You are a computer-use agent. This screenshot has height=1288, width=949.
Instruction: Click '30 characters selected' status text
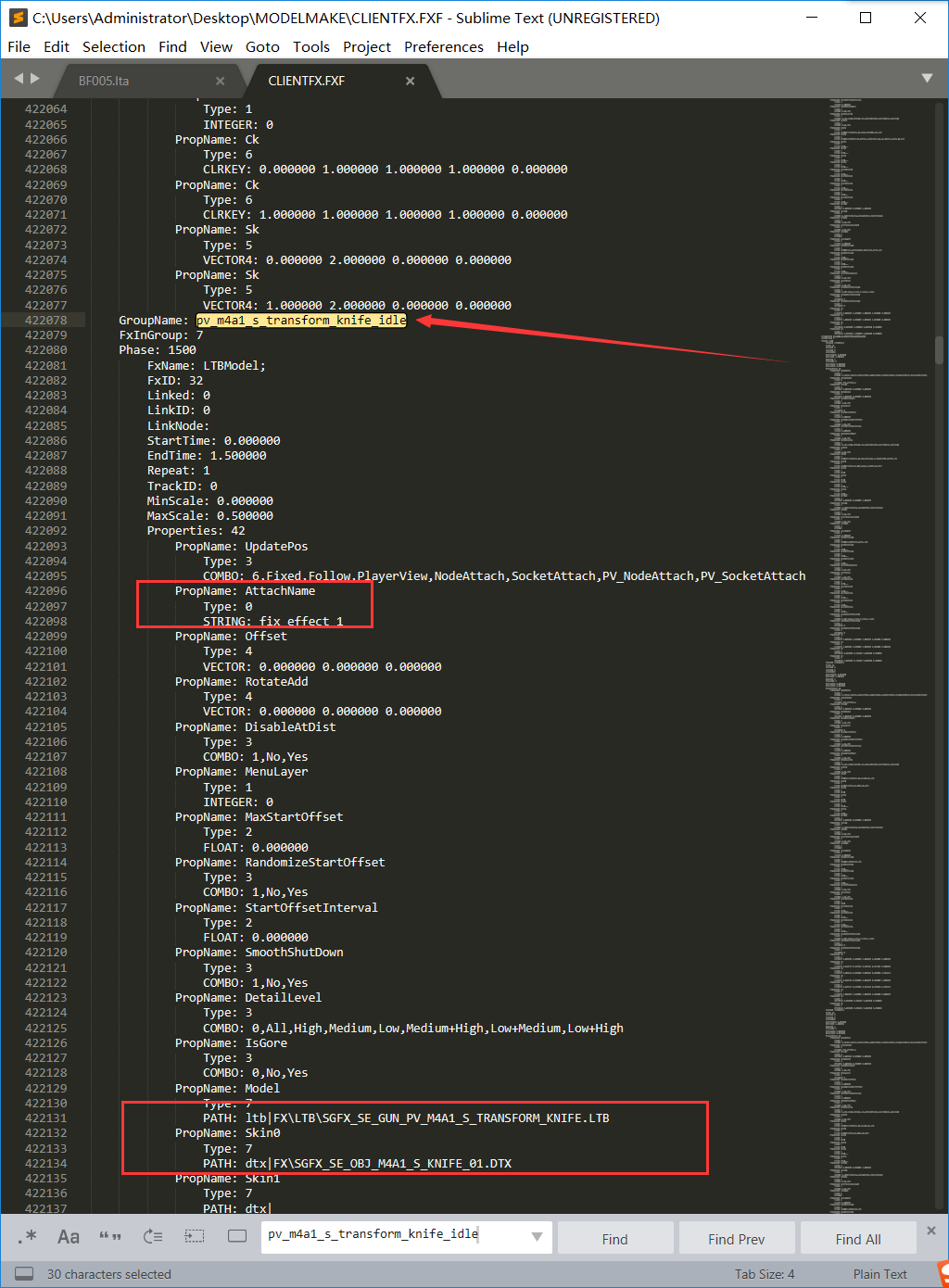109,1274
